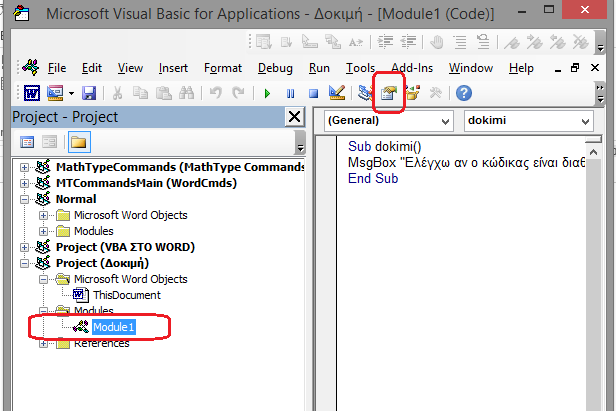Click the Cut scissors icon
The height and width of the screenshot is (411, 616).
click(x=117, y=94)
